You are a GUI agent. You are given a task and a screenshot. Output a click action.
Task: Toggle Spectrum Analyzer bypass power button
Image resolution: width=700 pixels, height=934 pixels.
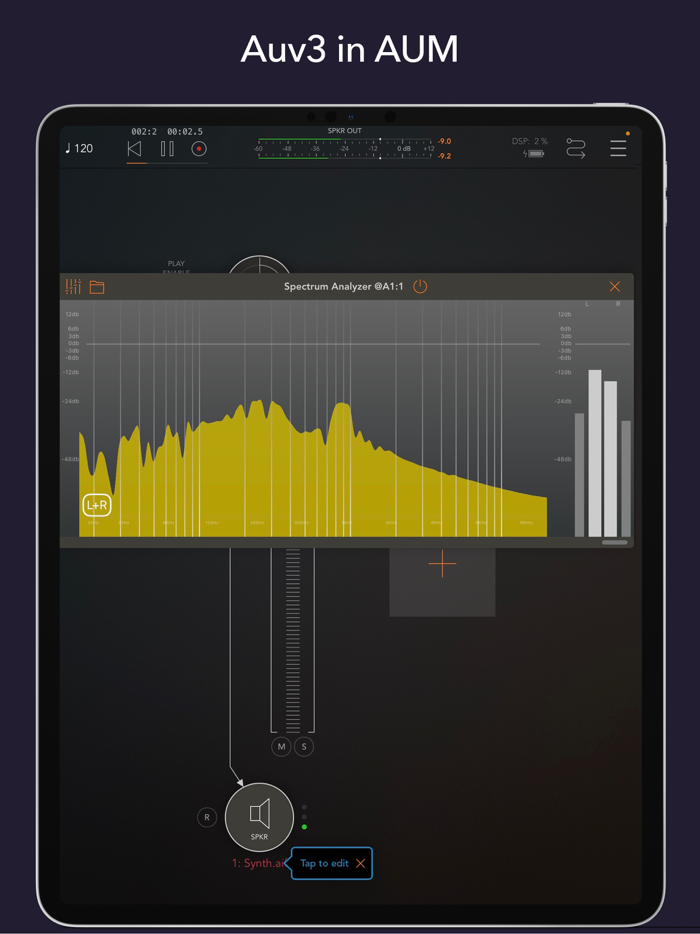420,287
